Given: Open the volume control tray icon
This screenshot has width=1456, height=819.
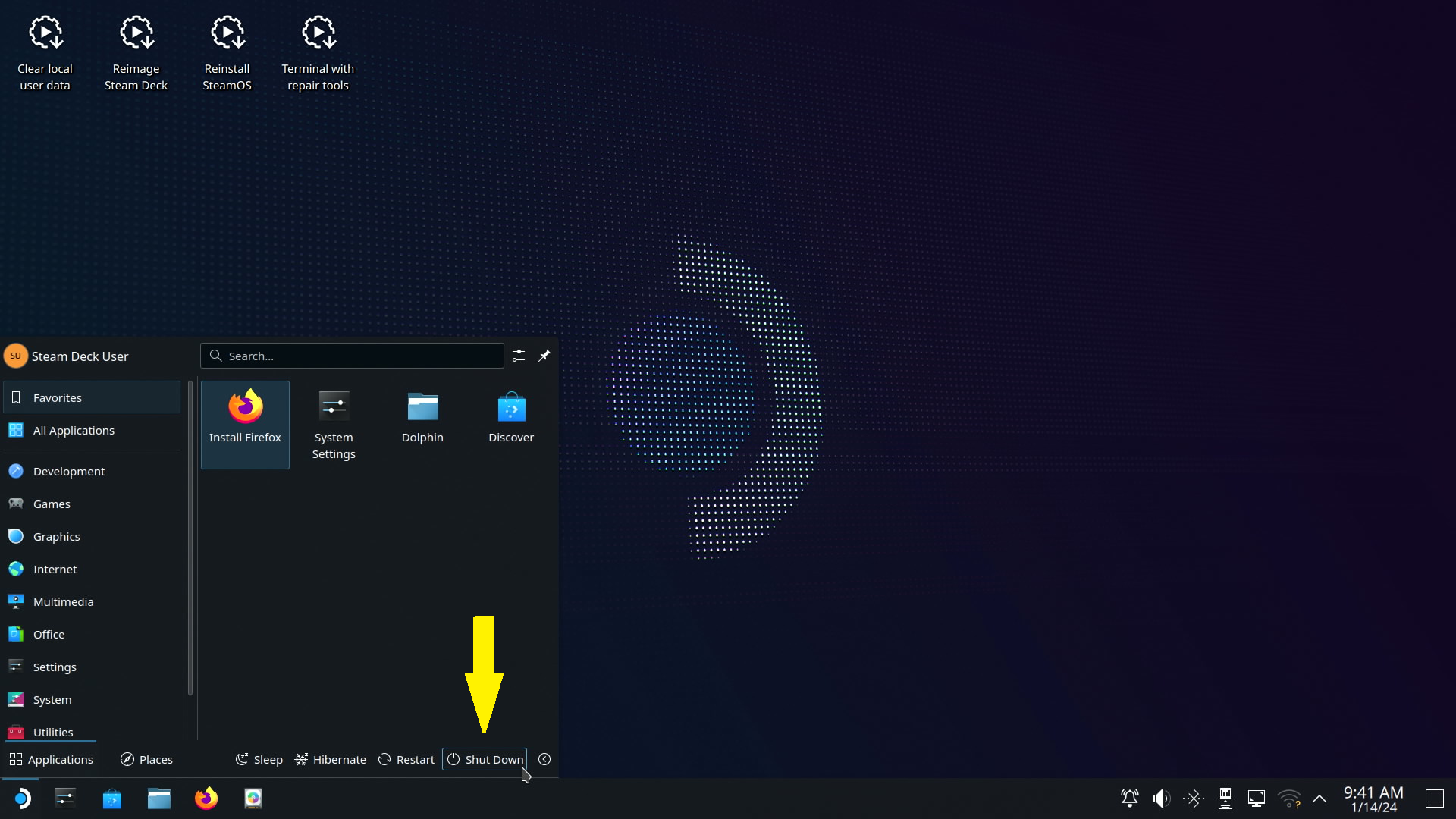Looking at the screenshot, I should [x=1161, y=798].
